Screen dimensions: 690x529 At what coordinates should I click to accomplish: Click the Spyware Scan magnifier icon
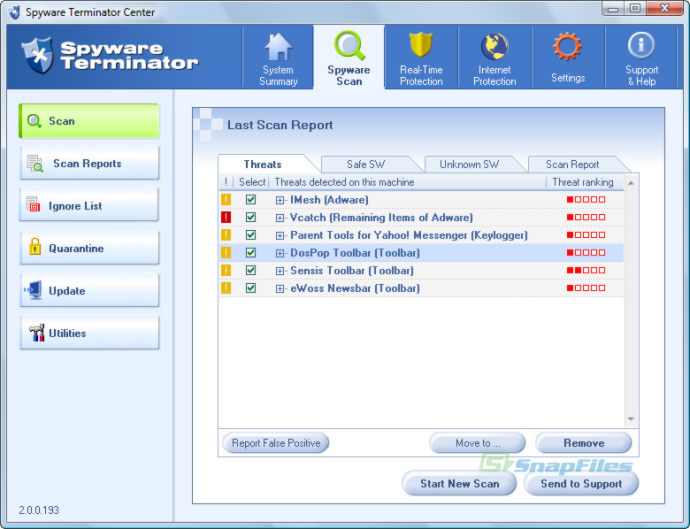[x=349, y=45]
